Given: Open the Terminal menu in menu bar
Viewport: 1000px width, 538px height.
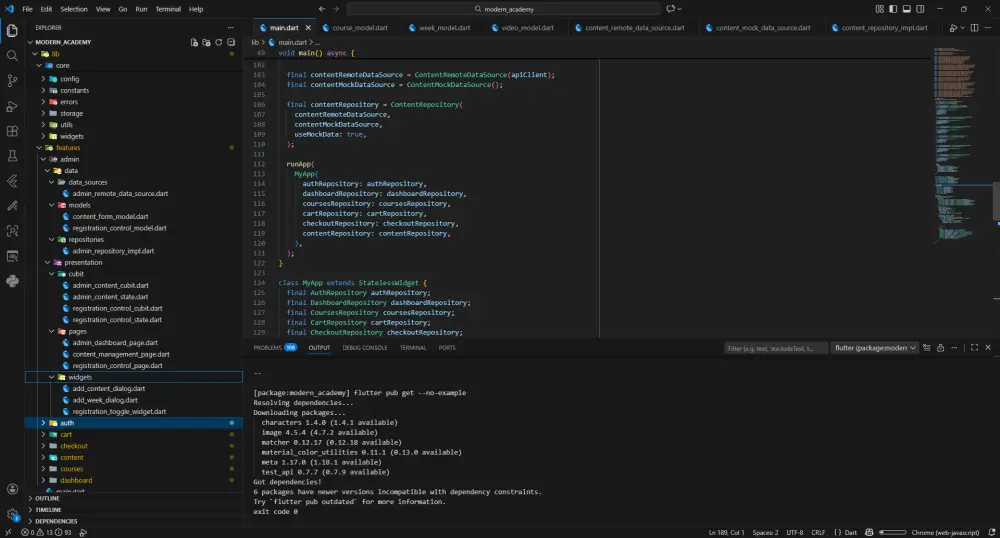Looking at the screenshot, I should 168,9.
